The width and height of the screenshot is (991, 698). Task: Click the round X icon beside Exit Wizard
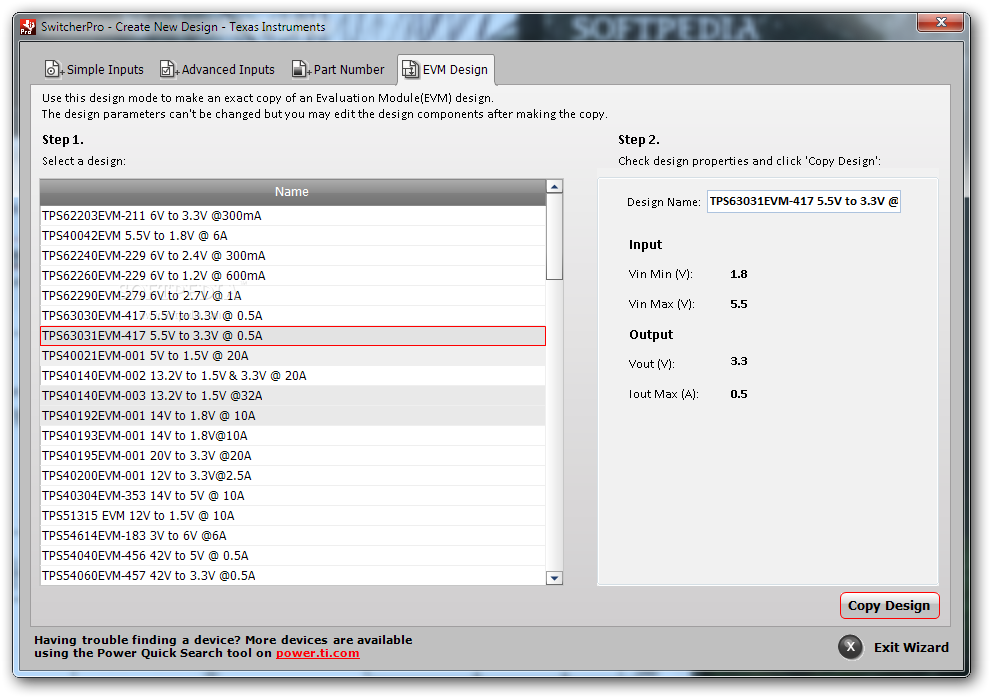[851, 647]
